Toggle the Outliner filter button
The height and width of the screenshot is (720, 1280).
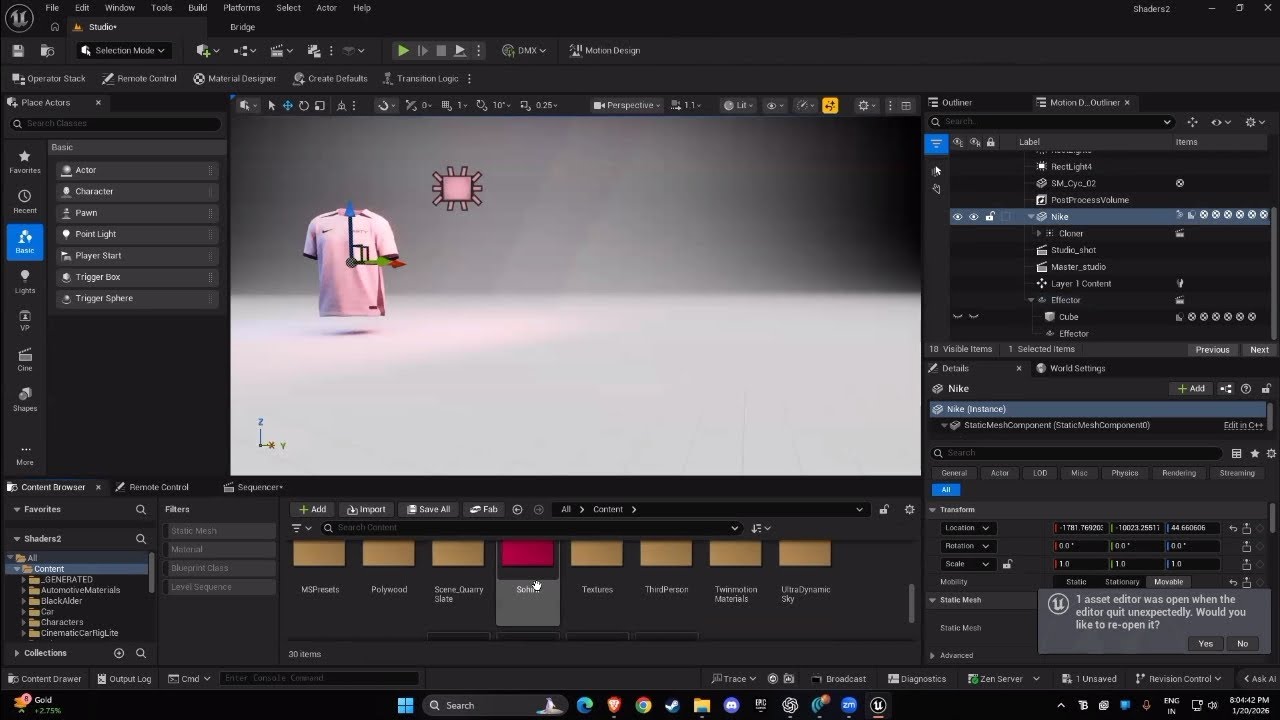pos(936,143)
